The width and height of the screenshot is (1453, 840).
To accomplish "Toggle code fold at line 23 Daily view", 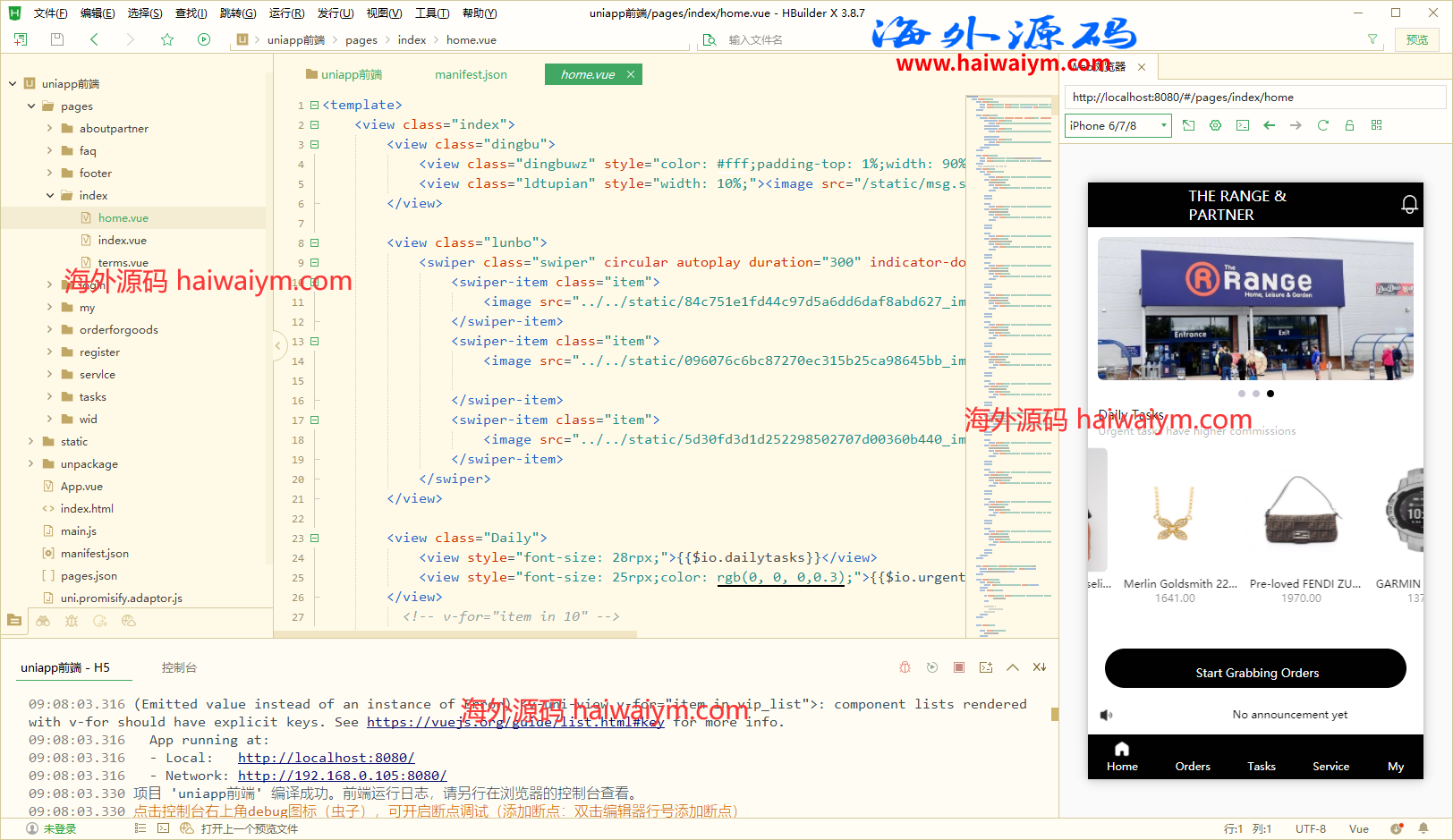I will pos(315,538).
